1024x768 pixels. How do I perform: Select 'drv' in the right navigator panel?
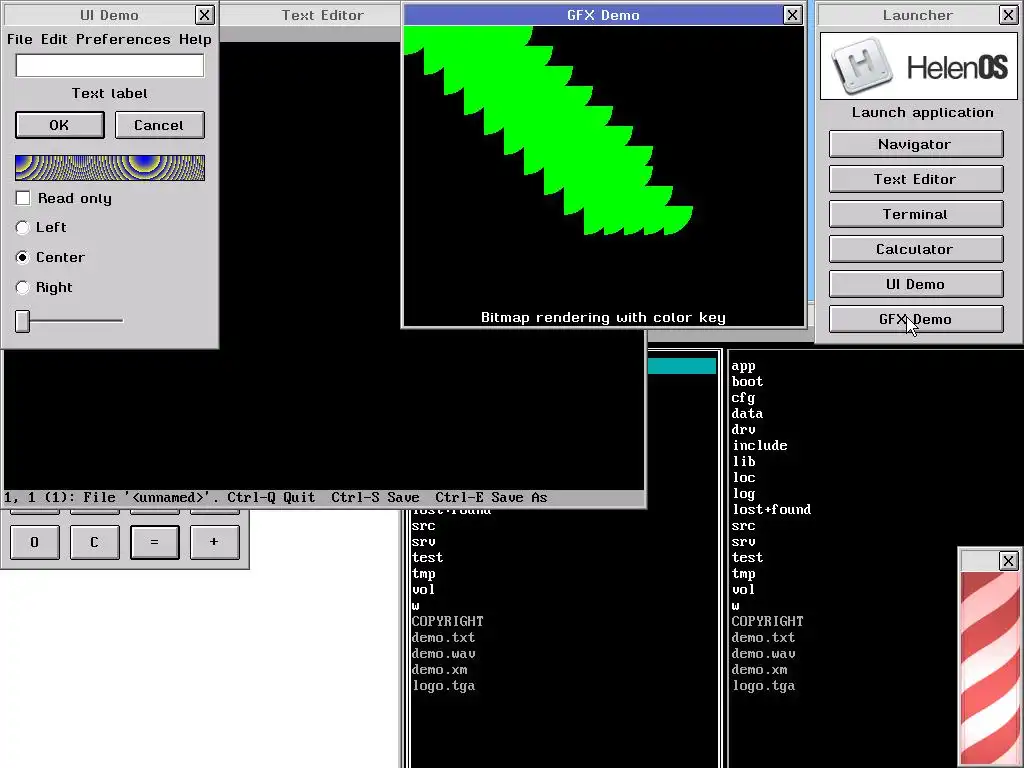click(744, 430)
